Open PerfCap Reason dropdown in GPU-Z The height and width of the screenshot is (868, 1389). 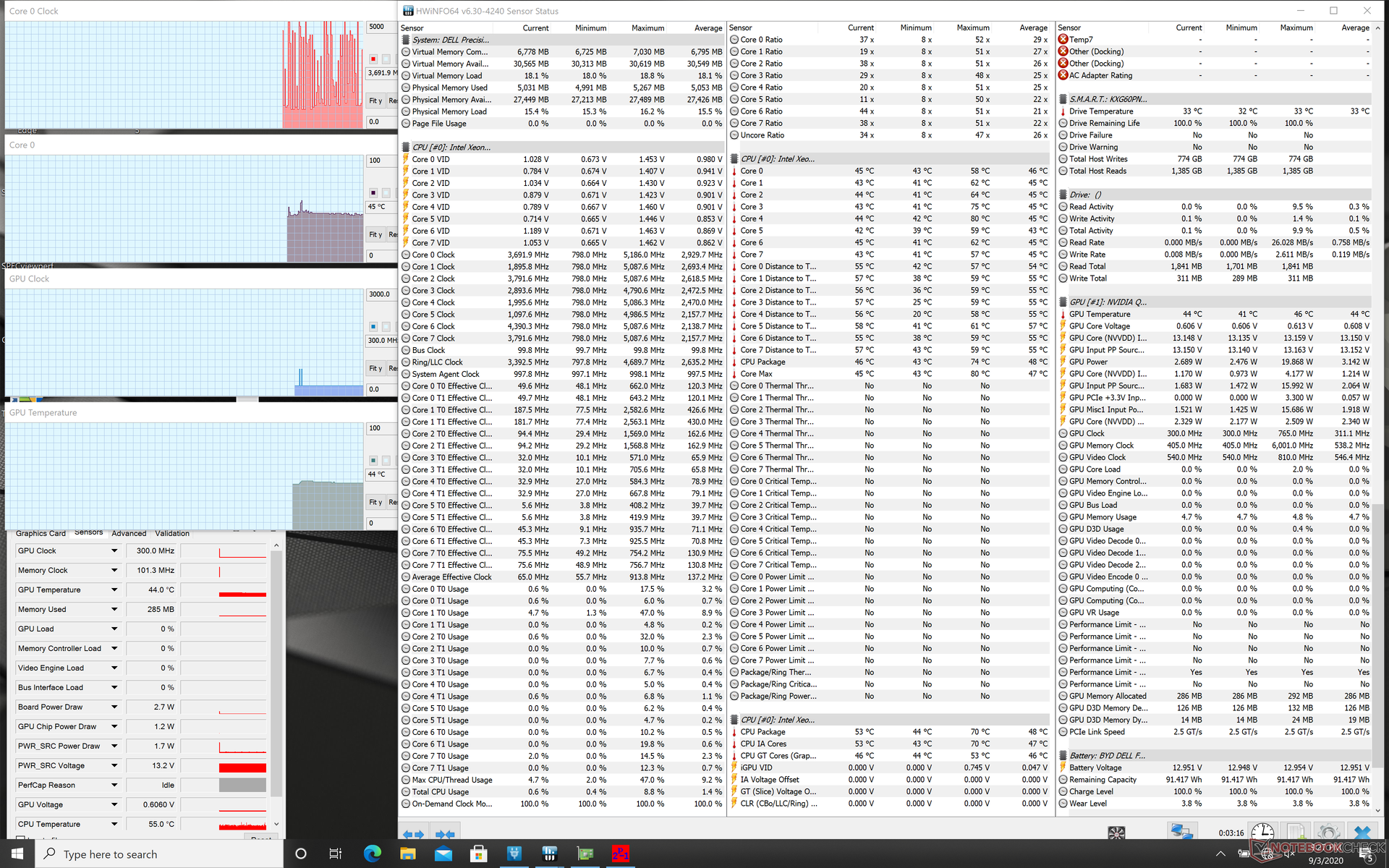tap(114, 786)
